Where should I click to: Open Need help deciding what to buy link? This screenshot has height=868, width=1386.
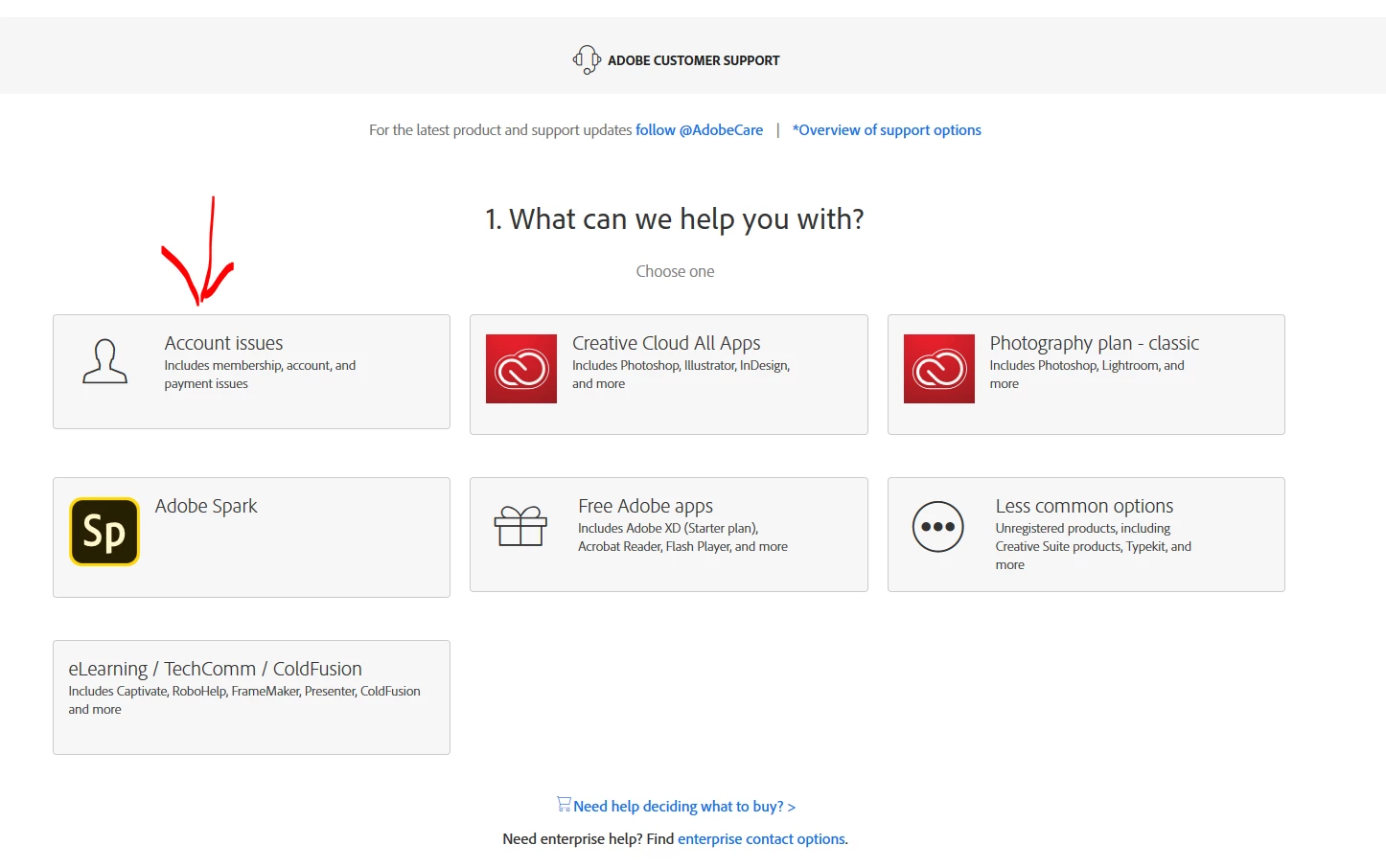(684, 807)
